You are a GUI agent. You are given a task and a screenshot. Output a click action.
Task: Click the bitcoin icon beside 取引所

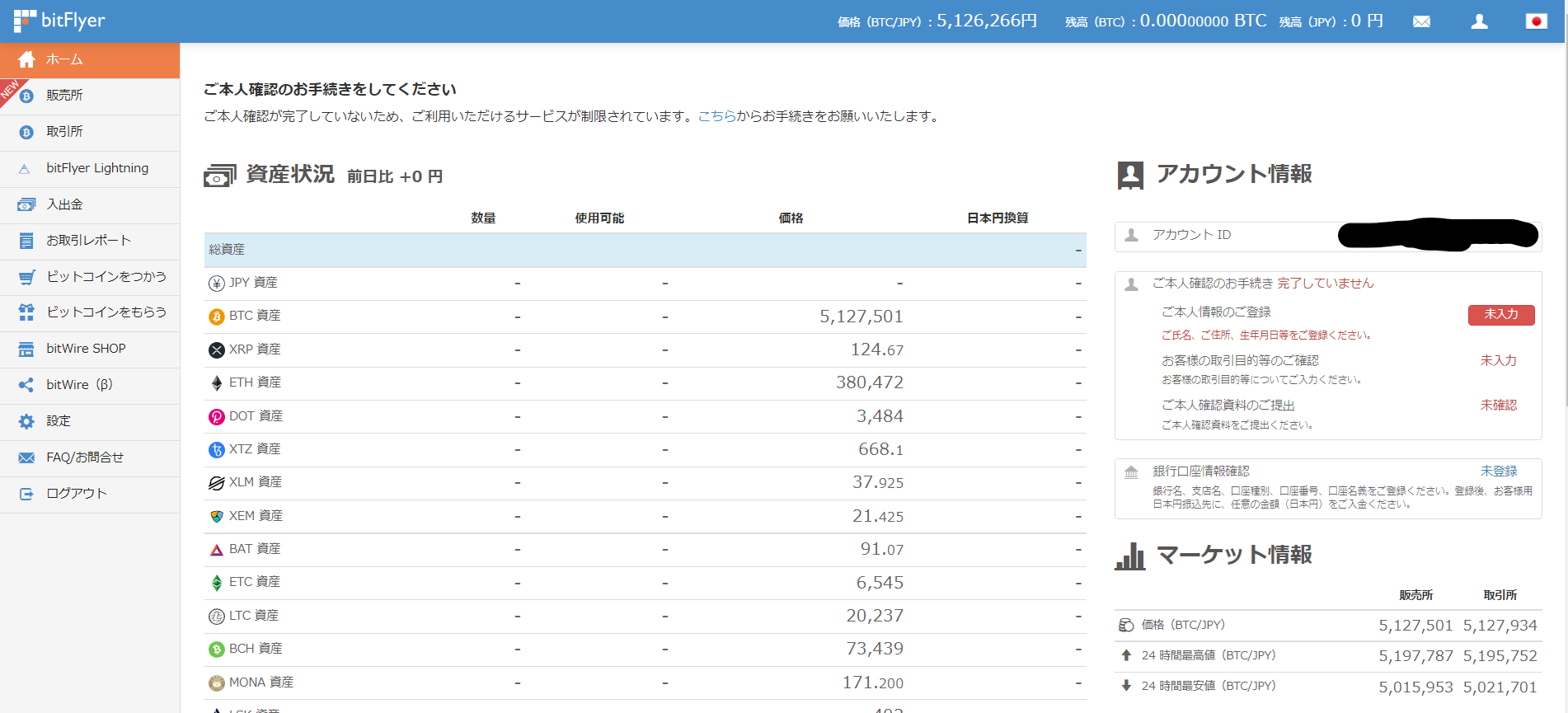pyautogui.click(x=26, y=133)
